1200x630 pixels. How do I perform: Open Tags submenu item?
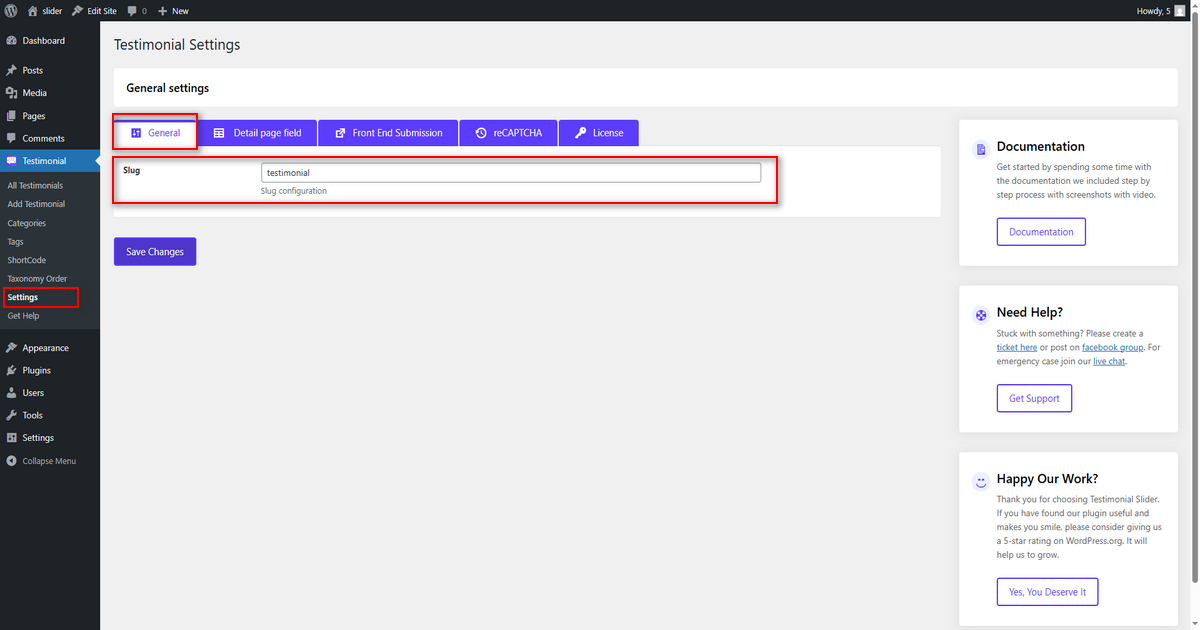point(16,242)
